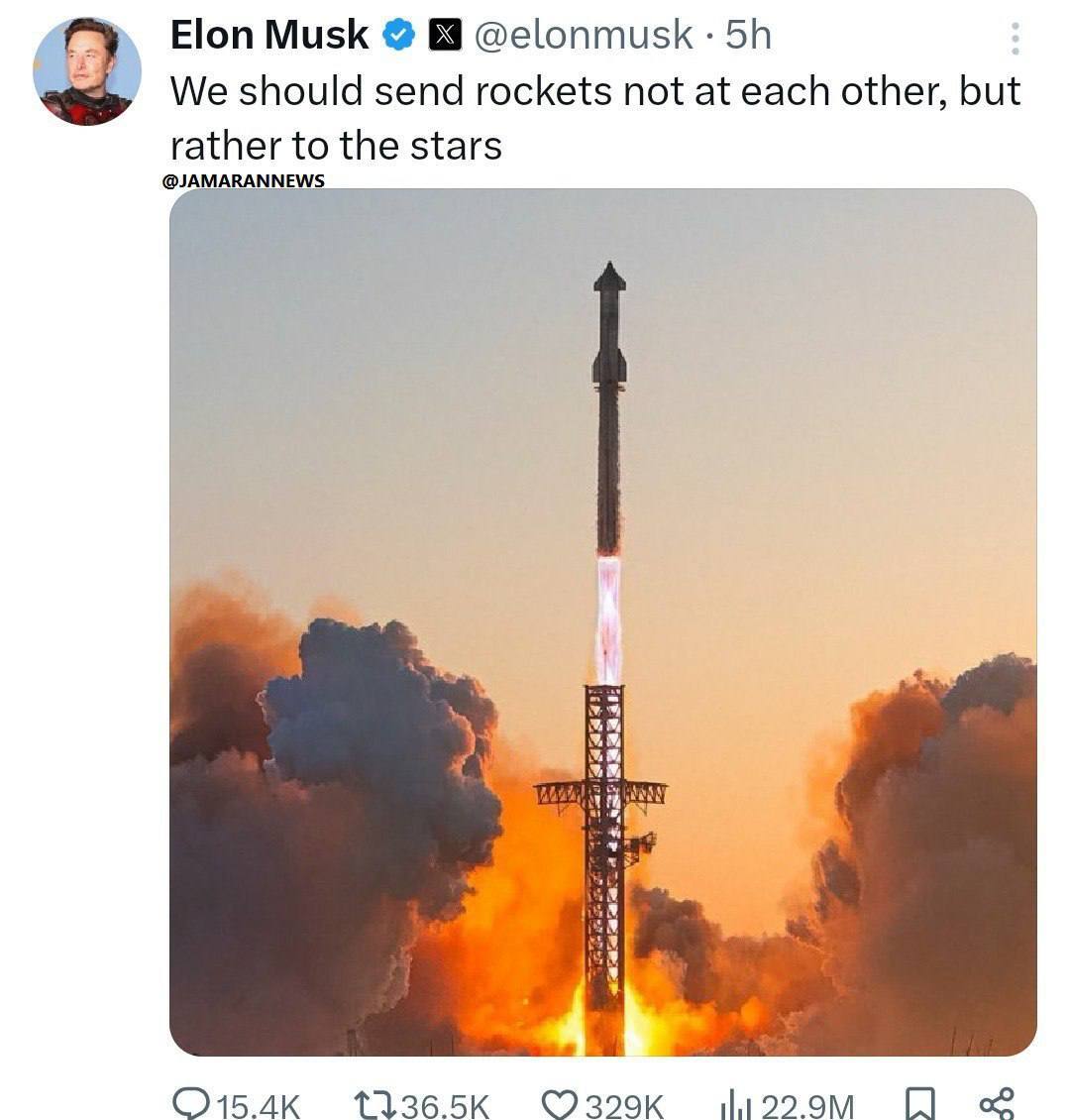The width and height of the screenshot is (1069, 1120).
Task: Toggle the bookmark icon for this post
Action: click(x=920, y=1103)
